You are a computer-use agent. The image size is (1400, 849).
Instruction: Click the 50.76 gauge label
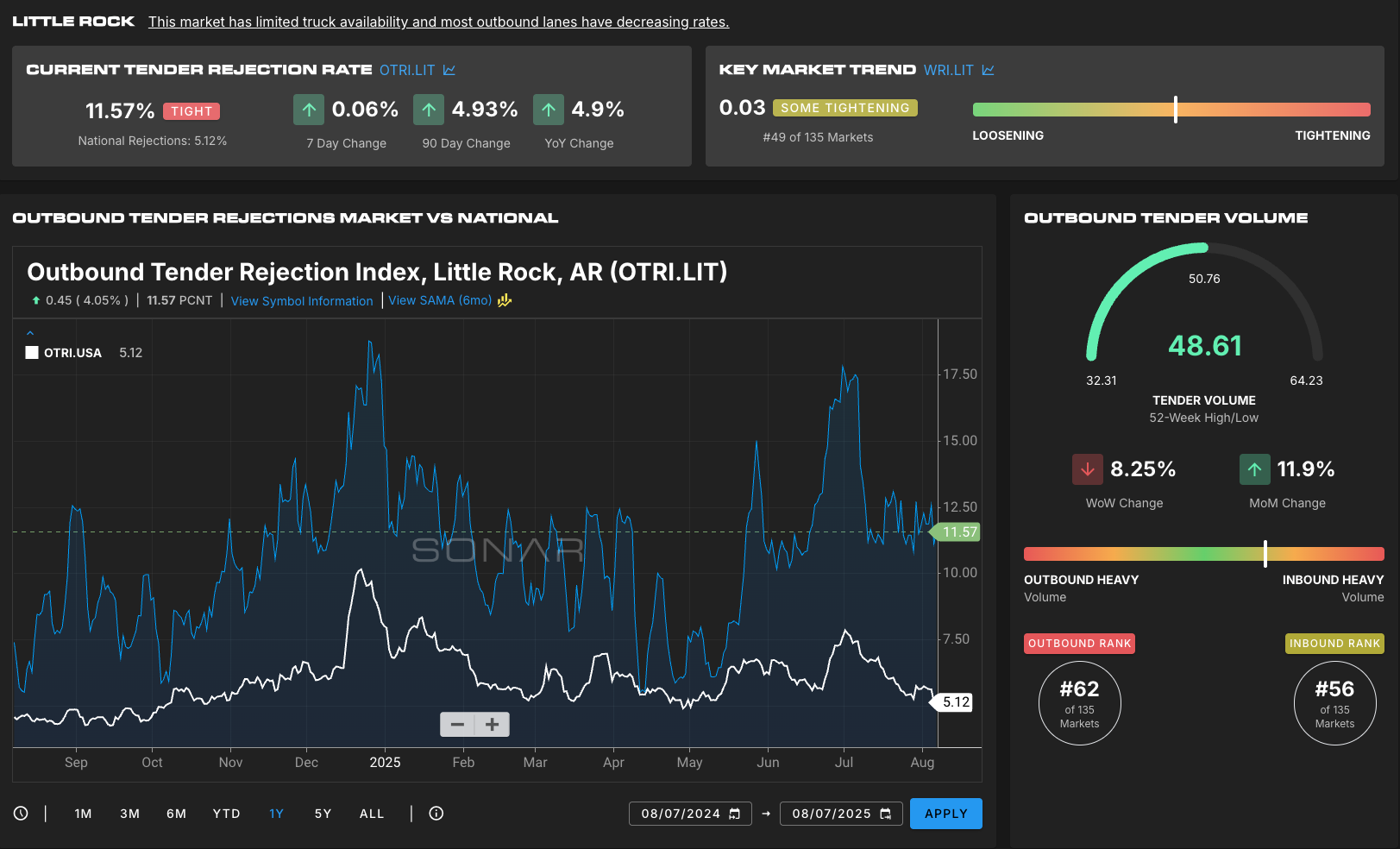[x=1204, y=279]
